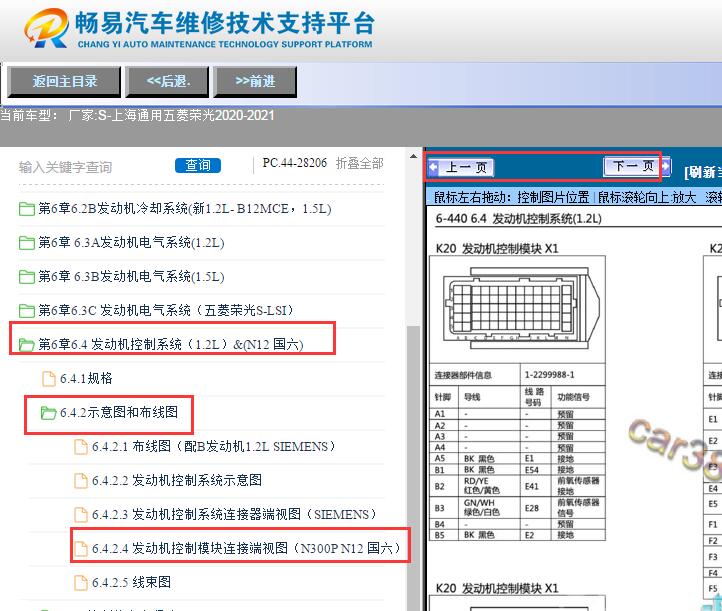Click folder icon of 6.3A发动机电气系统 row
This screenshot has width=722, height=611.
[x=27, y=243]
